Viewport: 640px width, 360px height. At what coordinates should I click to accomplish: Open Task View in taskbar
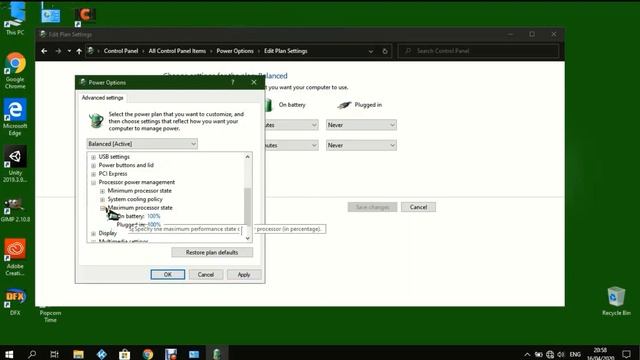54,354
